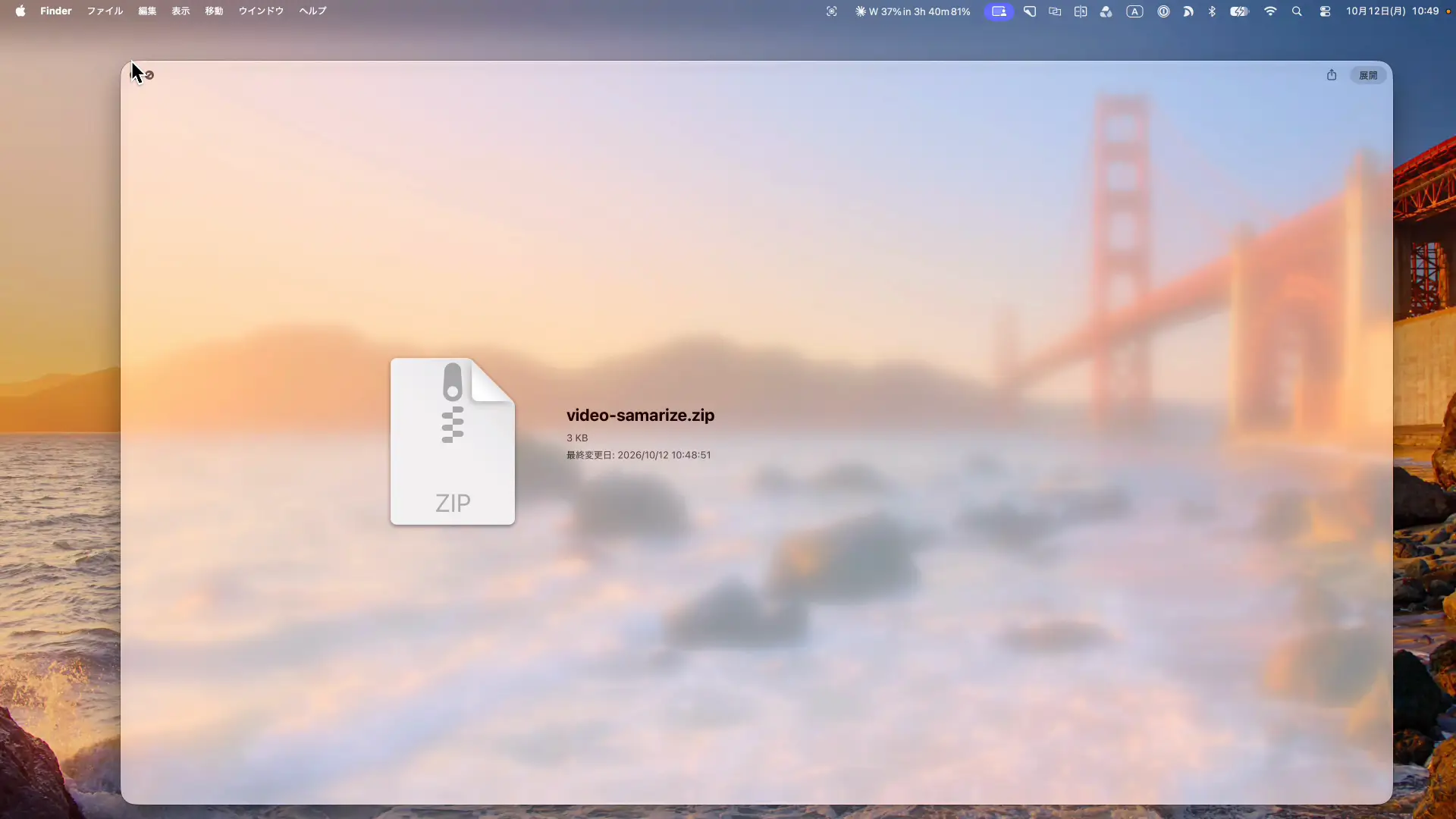Open the ウインドウ menu
Viewport: 1456px width, 819px height.
coord(261,11)
